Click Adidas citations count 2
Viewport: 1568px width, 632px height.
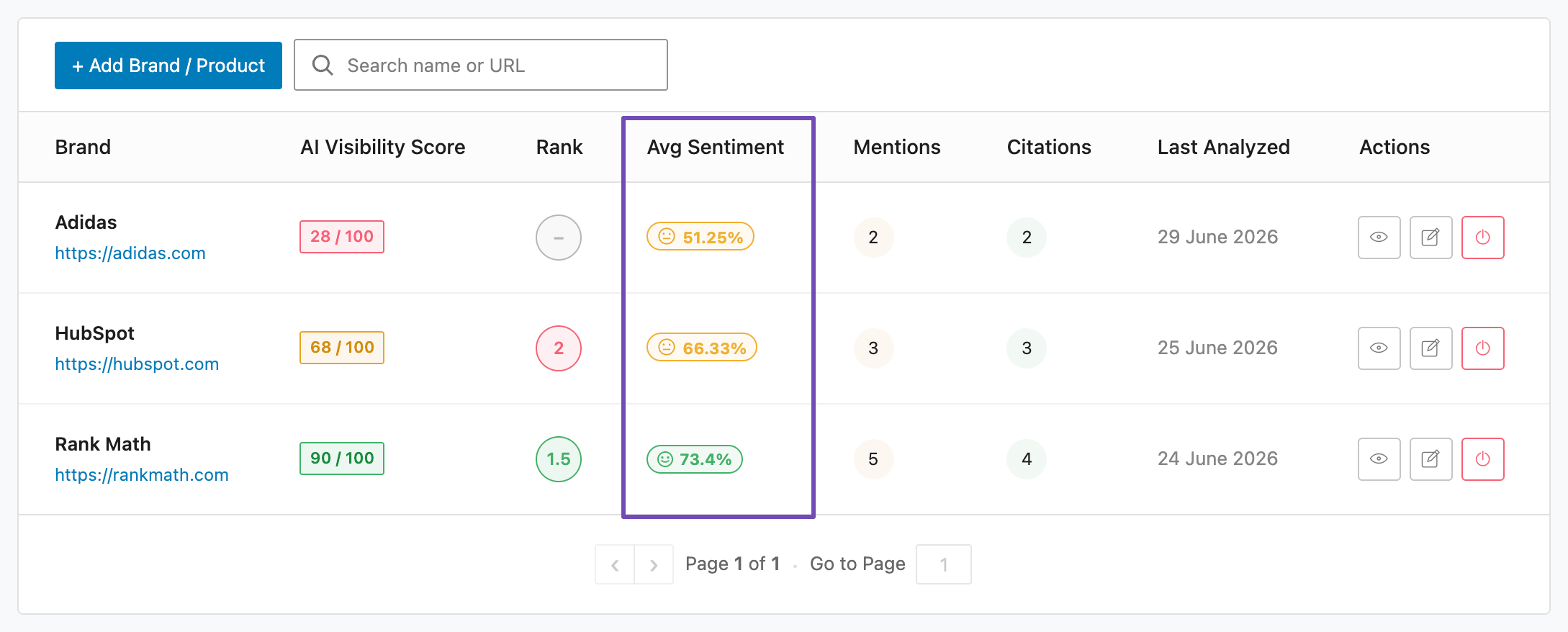click(x=1027, y=238)
